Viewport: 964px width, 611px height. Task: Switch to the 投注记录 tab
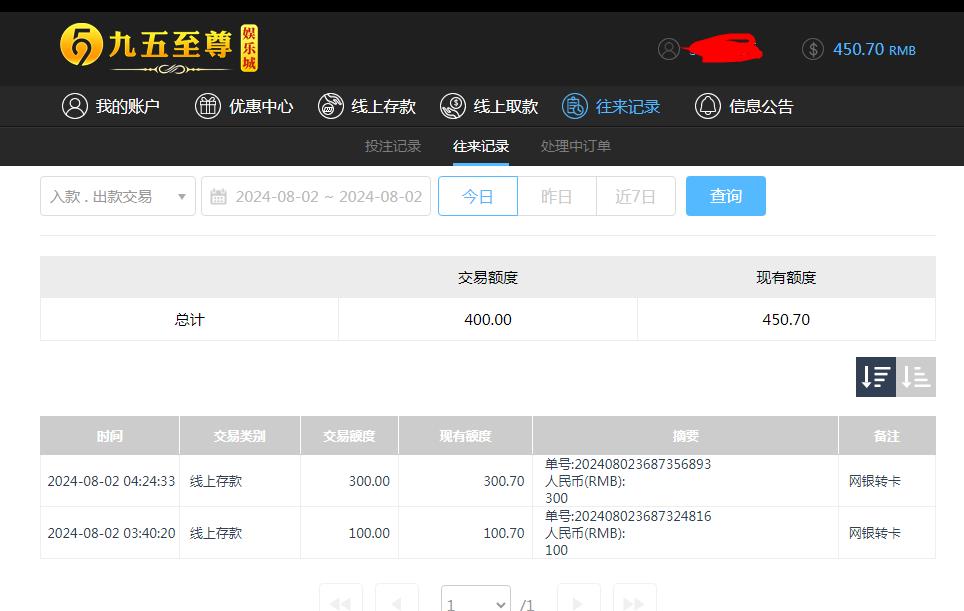(x=392, y=144)
